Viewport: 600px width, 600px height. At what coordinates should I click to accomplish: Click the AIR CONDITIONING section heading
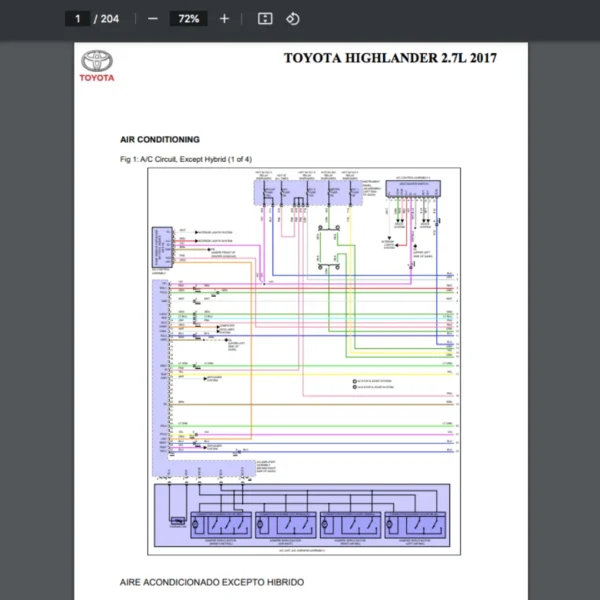click(159, 139)
